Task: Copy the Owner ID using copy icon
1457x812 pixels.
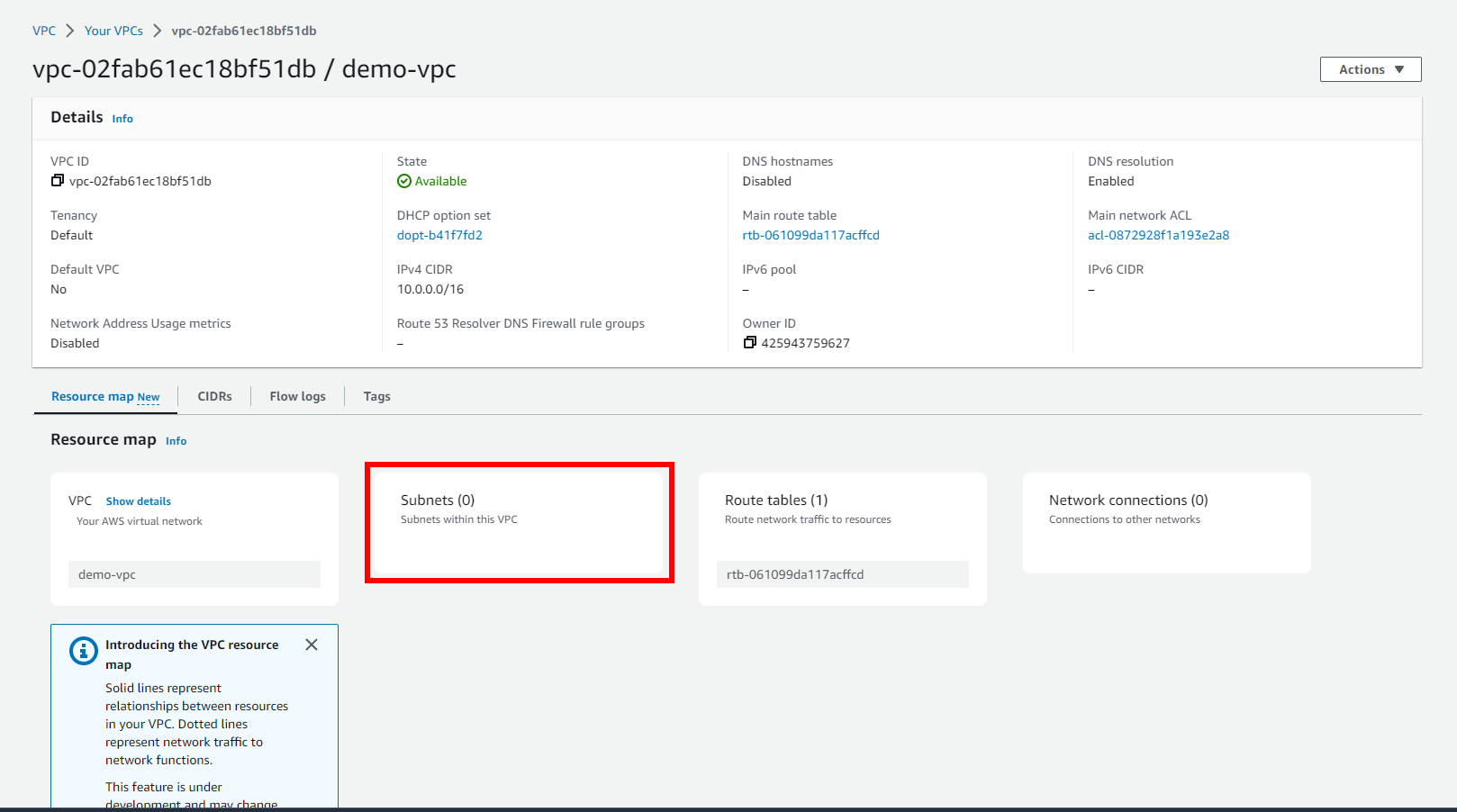Action: [749, 343]
